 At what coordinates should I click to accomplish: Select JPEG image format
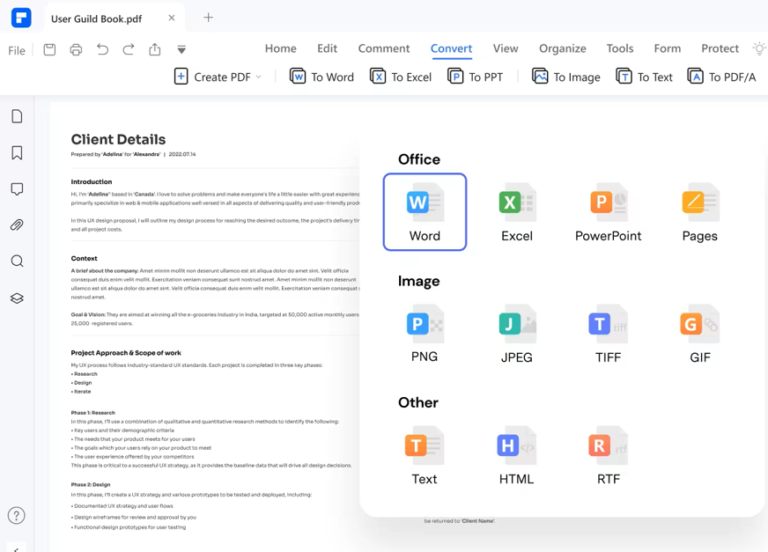pyautogui.click(x=517, y=333)
